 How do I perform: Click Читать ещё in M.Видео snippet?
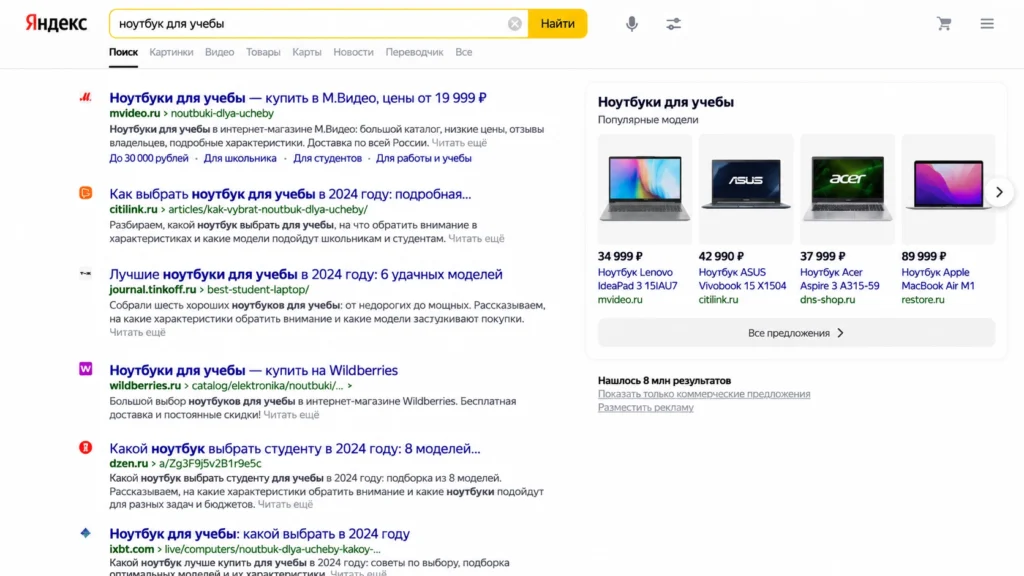tap(459, 143)
